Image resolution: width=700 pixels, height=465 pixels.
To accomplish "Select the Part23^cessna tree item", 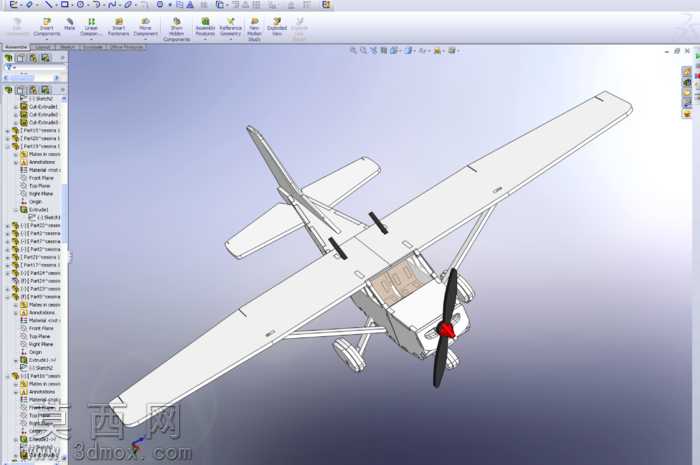I will tap(37, 289).
